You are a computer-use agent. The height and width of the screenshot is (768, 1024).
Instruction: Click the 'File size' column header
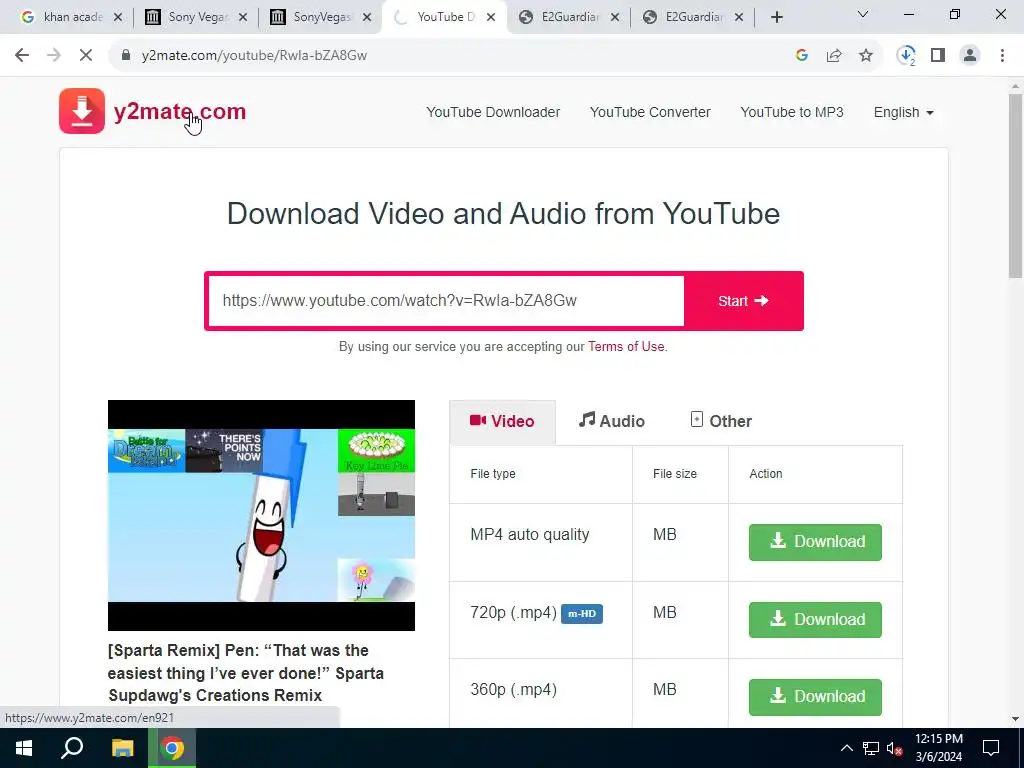(675, 474)
